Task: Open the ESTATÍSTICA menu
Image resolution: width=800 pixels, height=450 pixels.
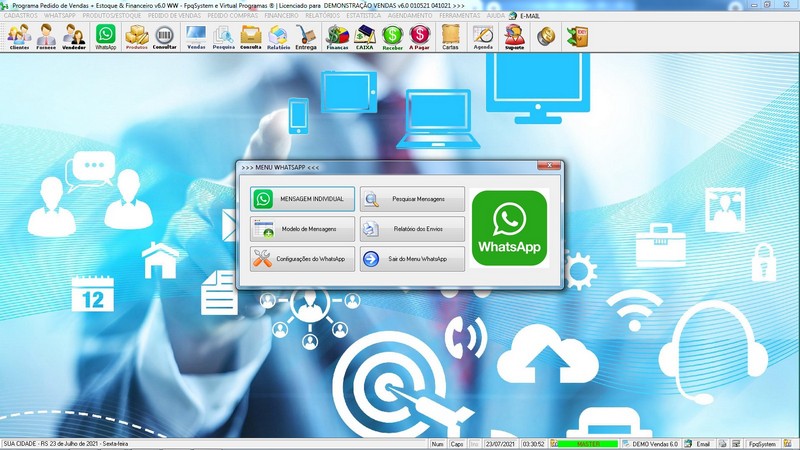Action: (363, 16)
